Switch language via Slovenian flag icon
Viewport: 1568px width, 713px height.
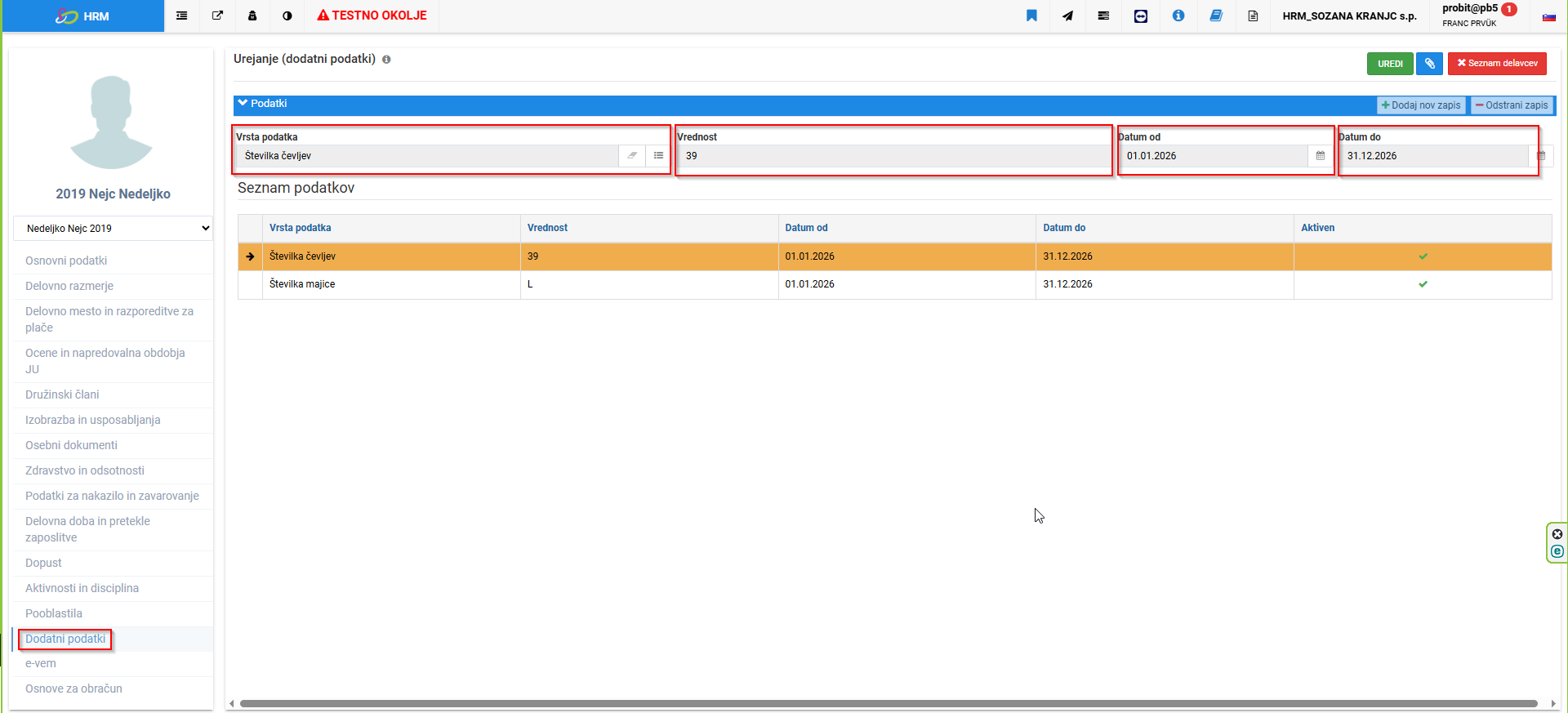(1548, 16)
